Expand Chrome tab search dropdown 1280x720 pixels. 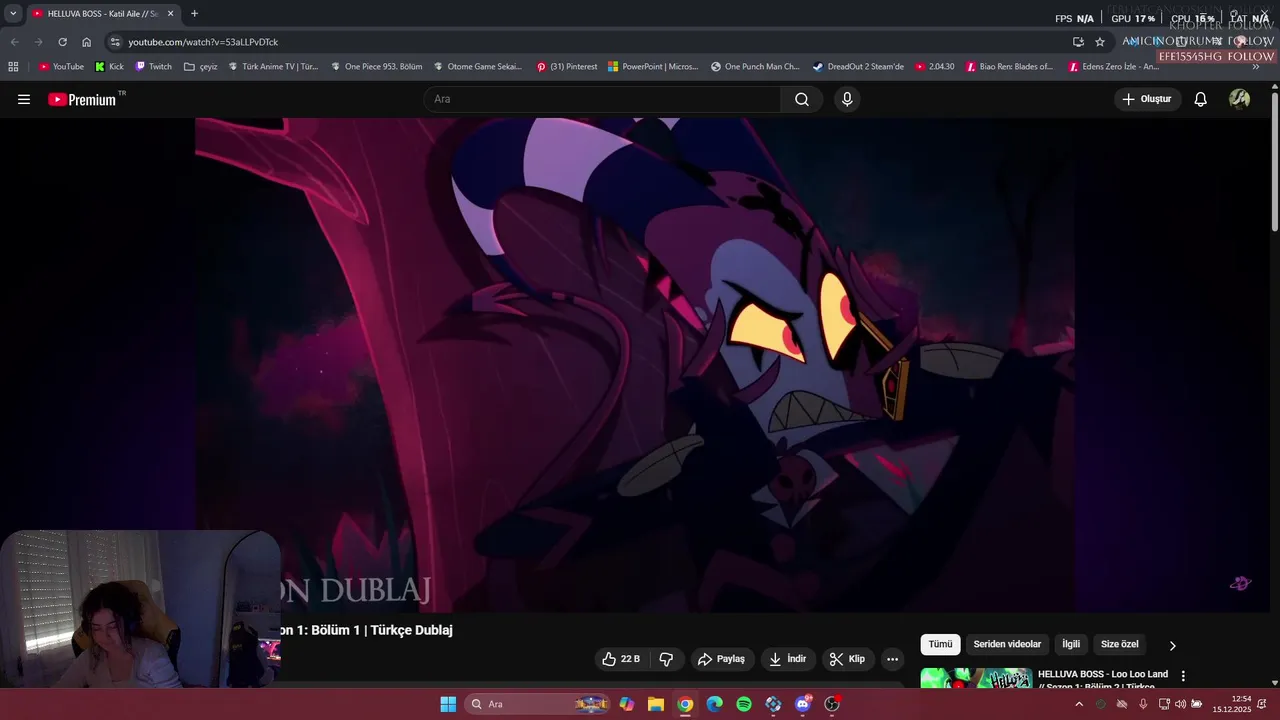tap(13, 13)
